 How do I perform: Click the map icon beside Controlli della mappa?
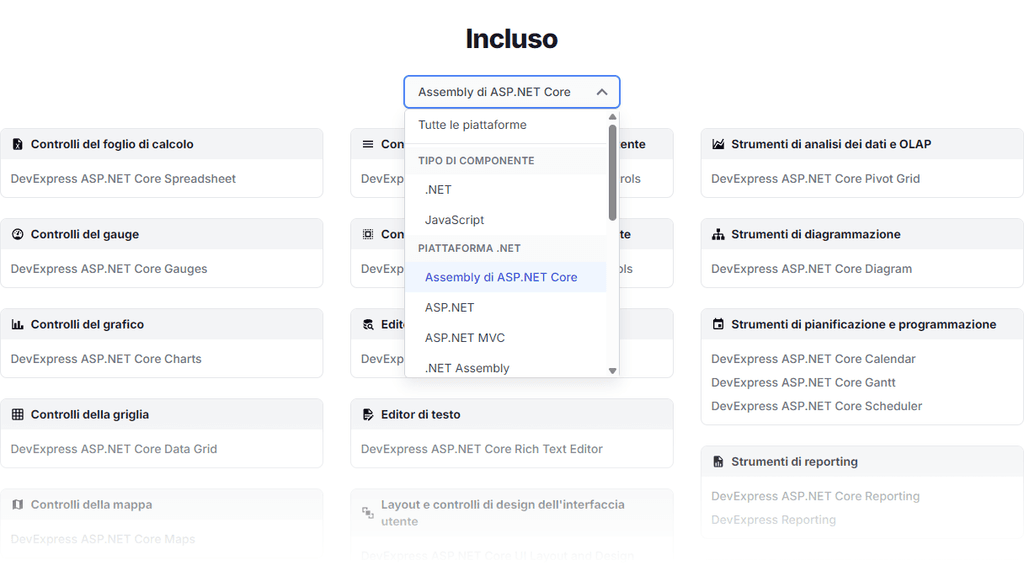tap(18, 505)
